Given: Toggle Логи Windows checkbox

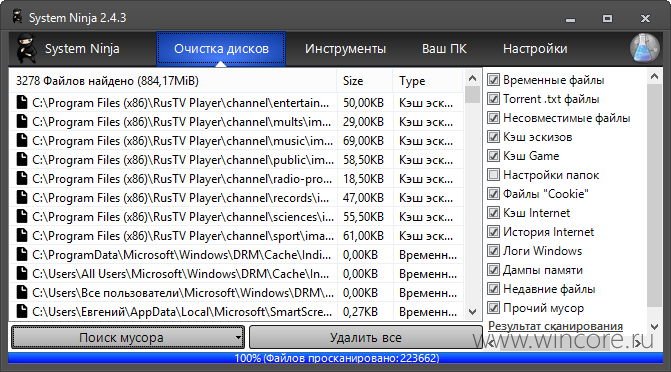Looking at the screenshot, I should pos(493,251).
